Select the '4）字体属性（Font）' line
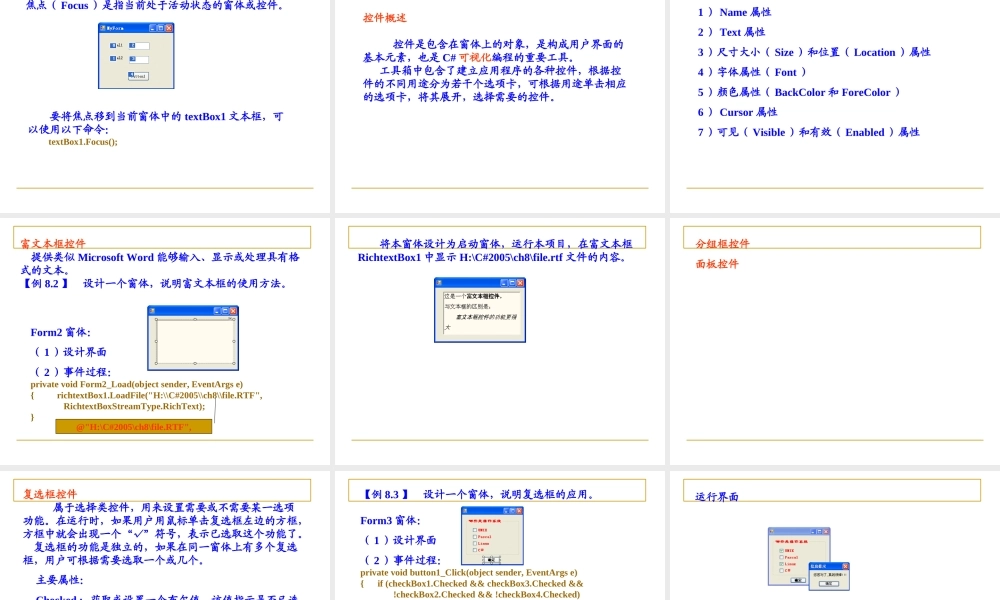Viewport: 1000px width, 600px height. click(752, 72)
